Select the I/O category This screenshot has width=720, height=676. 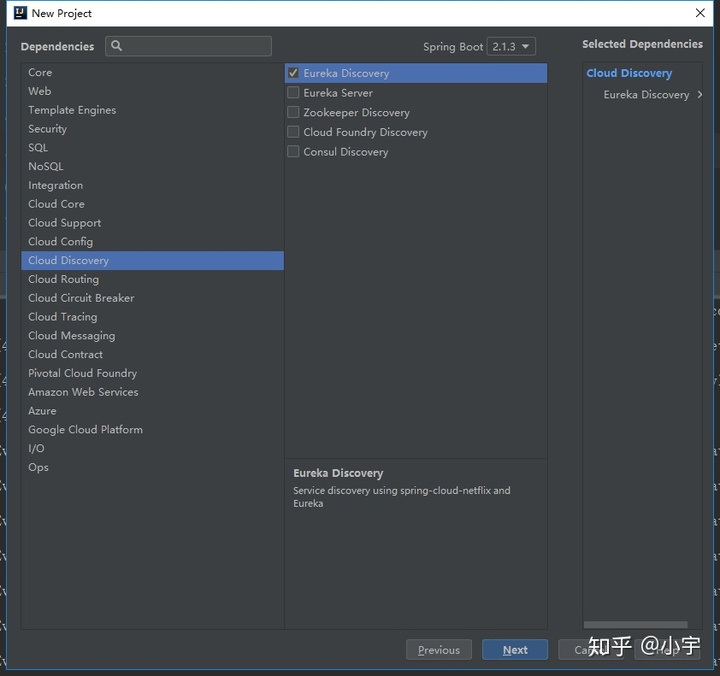pyautogui.click(x=152, y=449)
